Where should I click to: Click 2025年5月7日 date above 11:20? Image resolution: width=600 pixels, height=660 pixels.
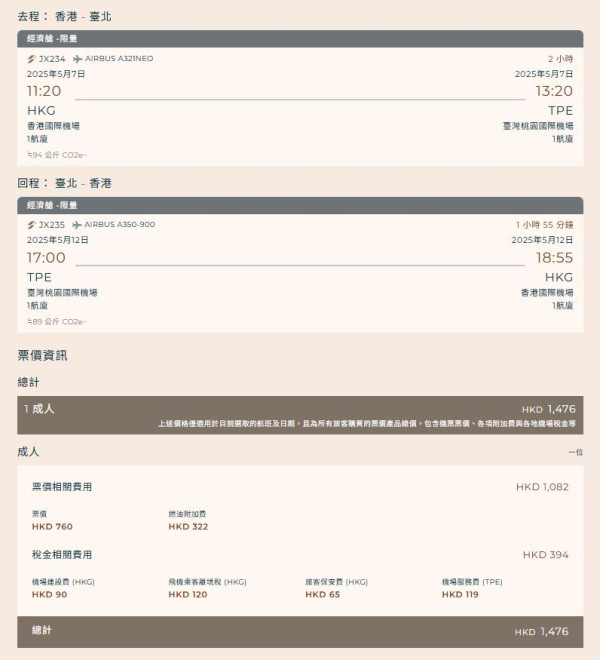click(56, 74)
